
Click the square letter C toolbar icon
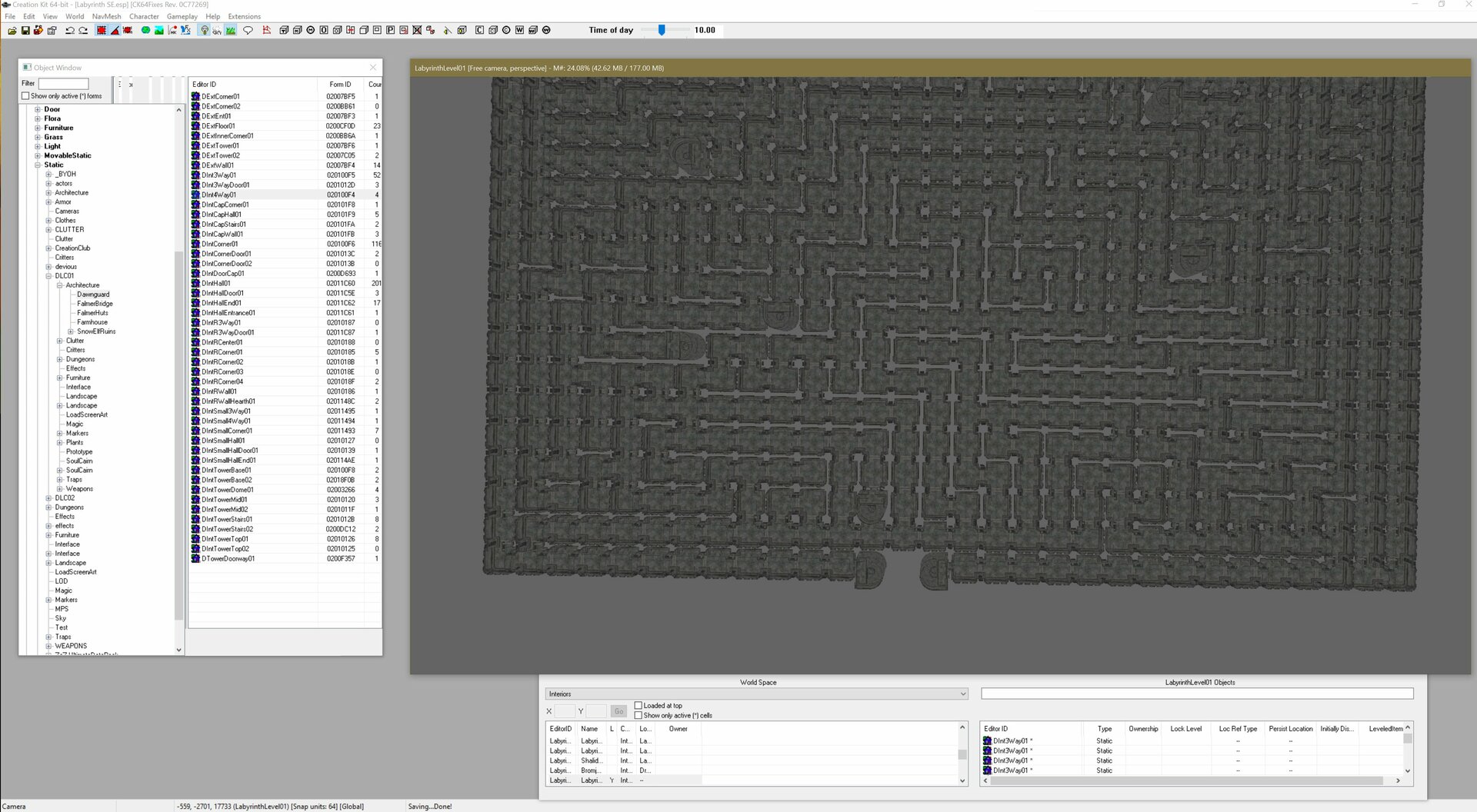click(x=478, y=30)
